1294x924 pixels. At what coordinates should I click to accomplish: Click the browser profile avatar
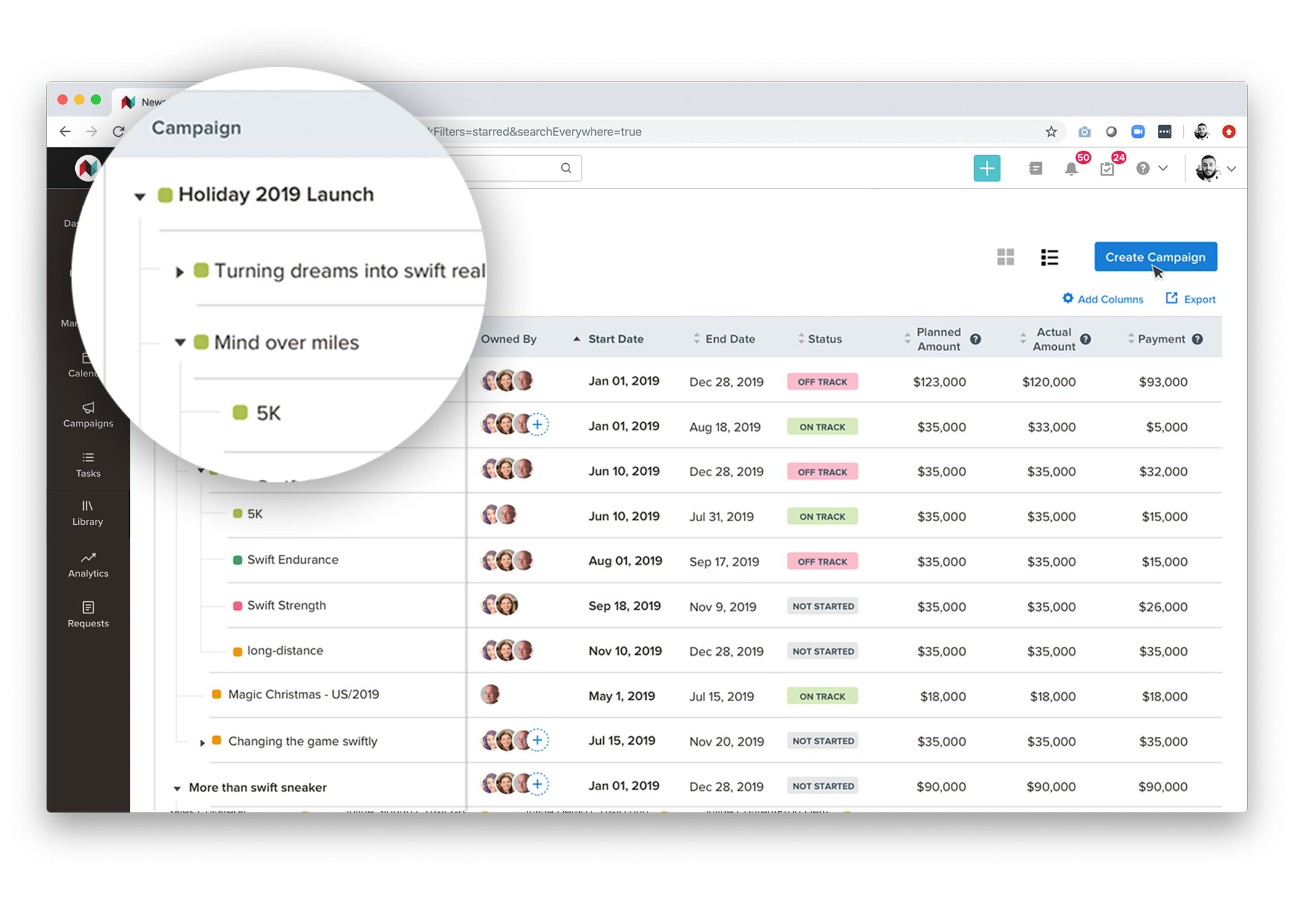(1201, 132)
